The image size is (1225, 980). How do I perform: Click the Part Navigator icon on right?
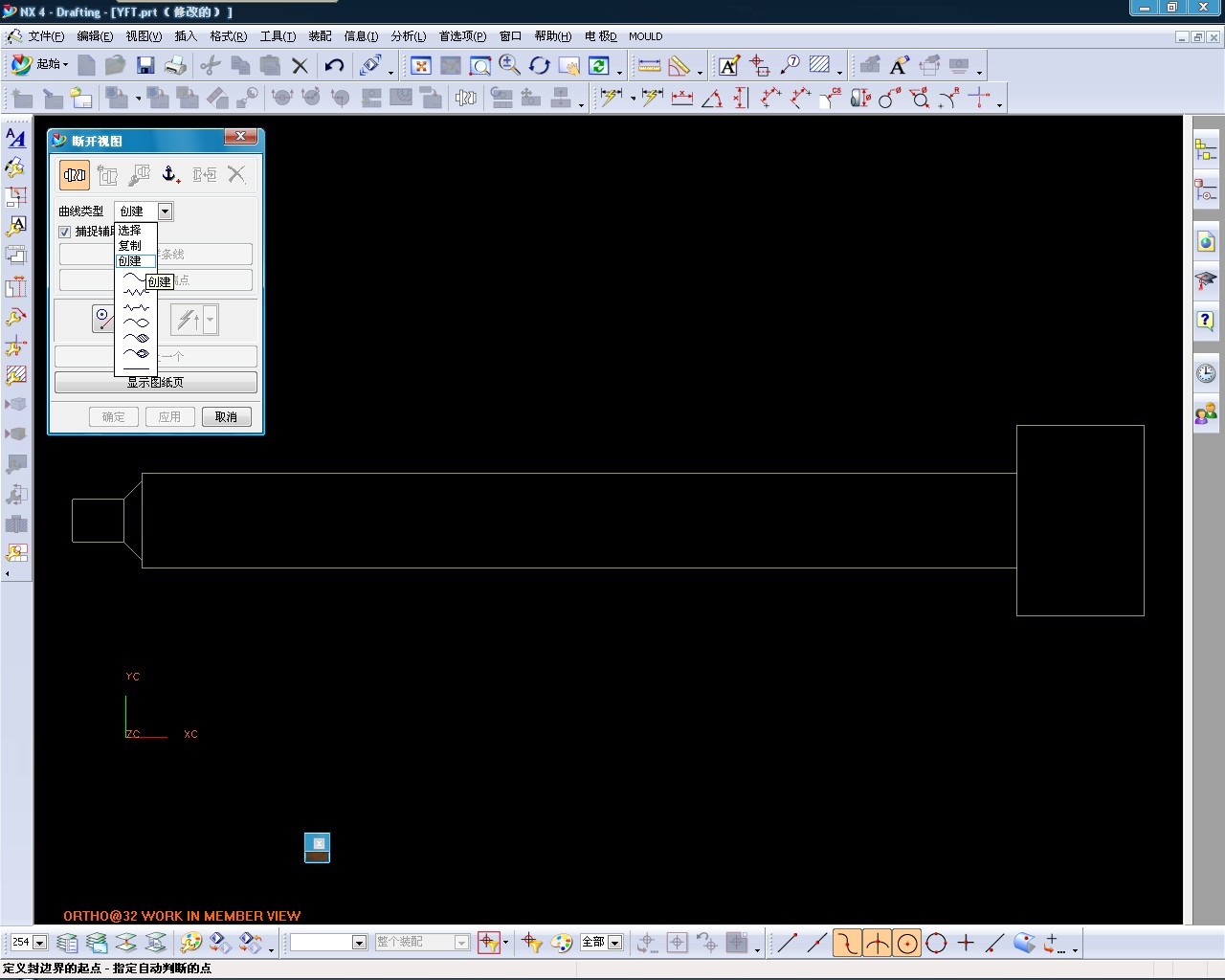point(1206,190)
